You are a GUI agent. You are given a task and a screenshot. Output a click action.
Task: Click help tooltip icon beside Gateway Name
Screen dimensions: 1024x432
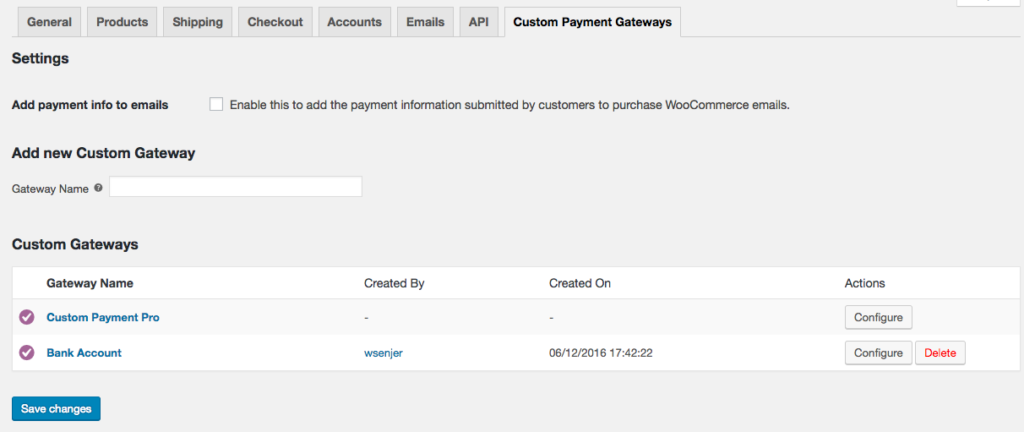[x=98, y=188]
